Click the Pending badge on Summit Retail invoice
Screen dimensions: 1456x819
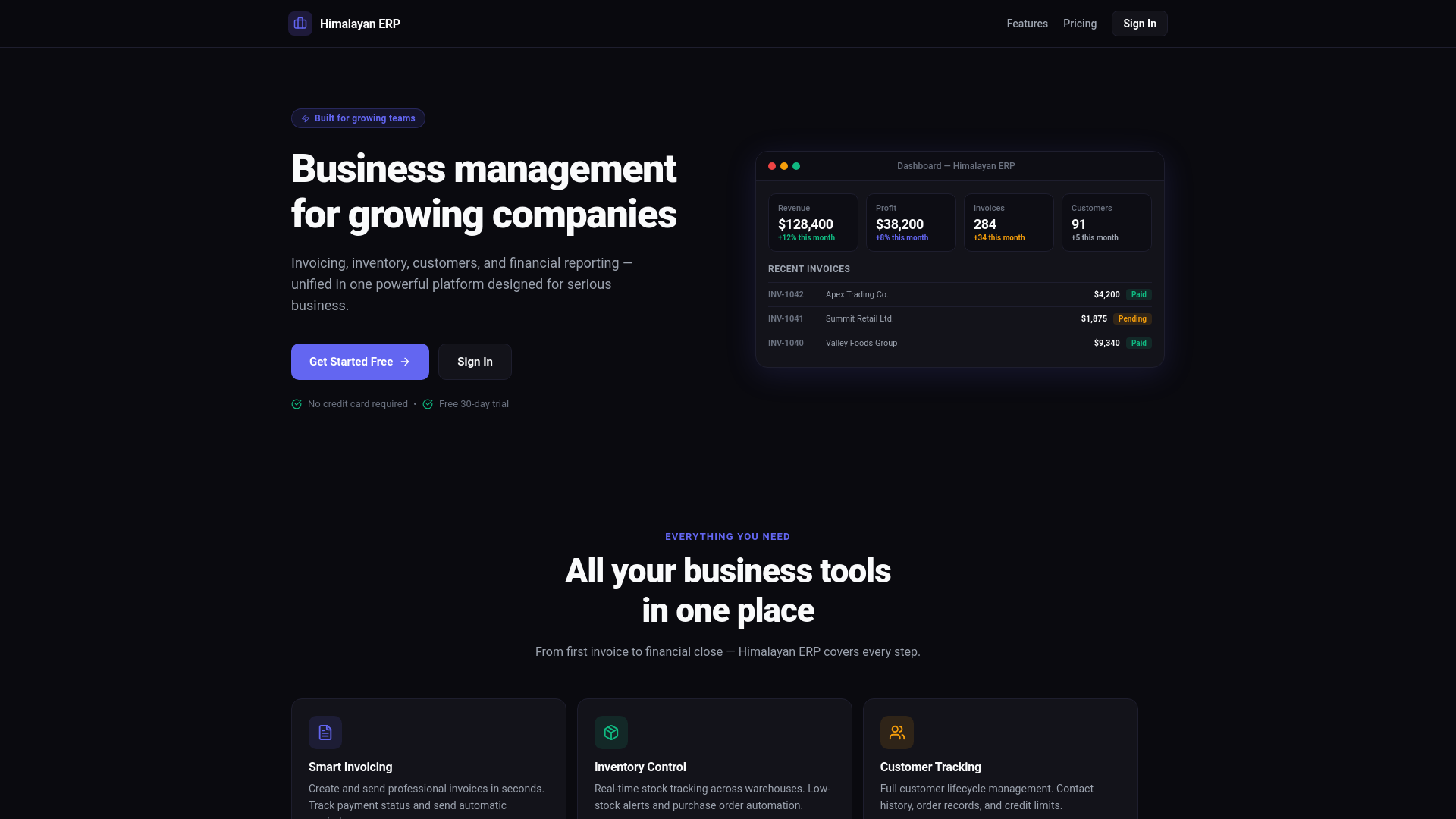click(x=1132, y=318)
